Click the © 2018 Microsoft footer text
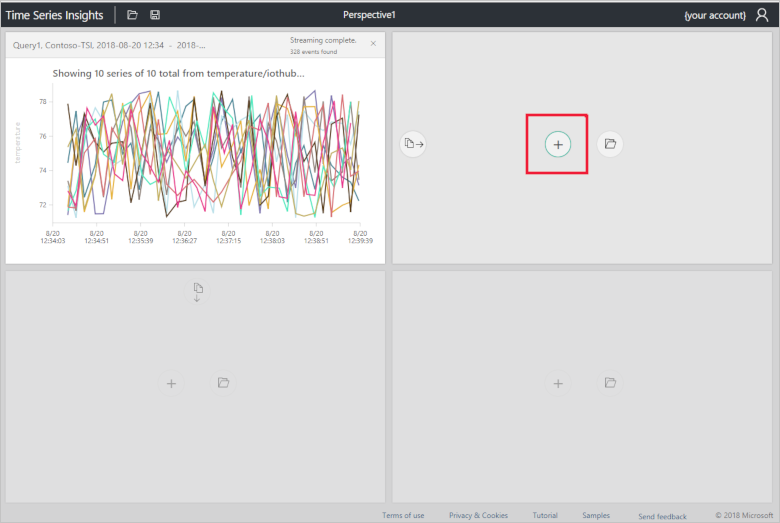The image size is (780, 523). pos(744,516)
